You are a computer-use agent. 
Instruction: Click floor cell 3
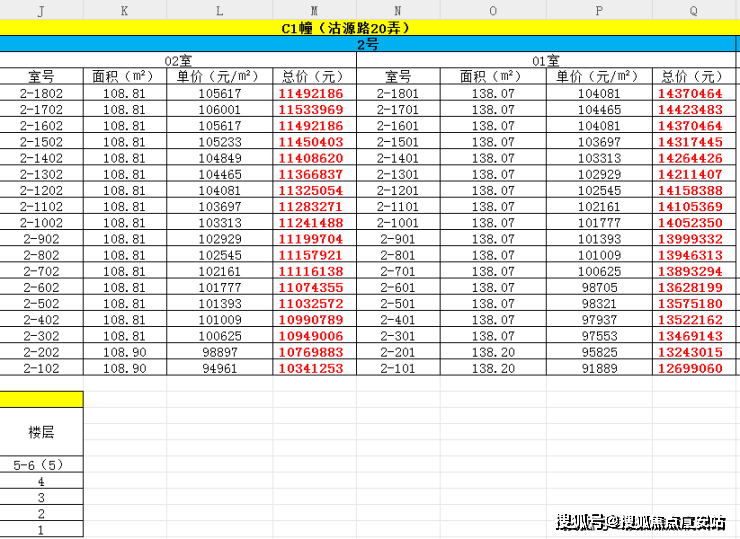pos(42,497)
